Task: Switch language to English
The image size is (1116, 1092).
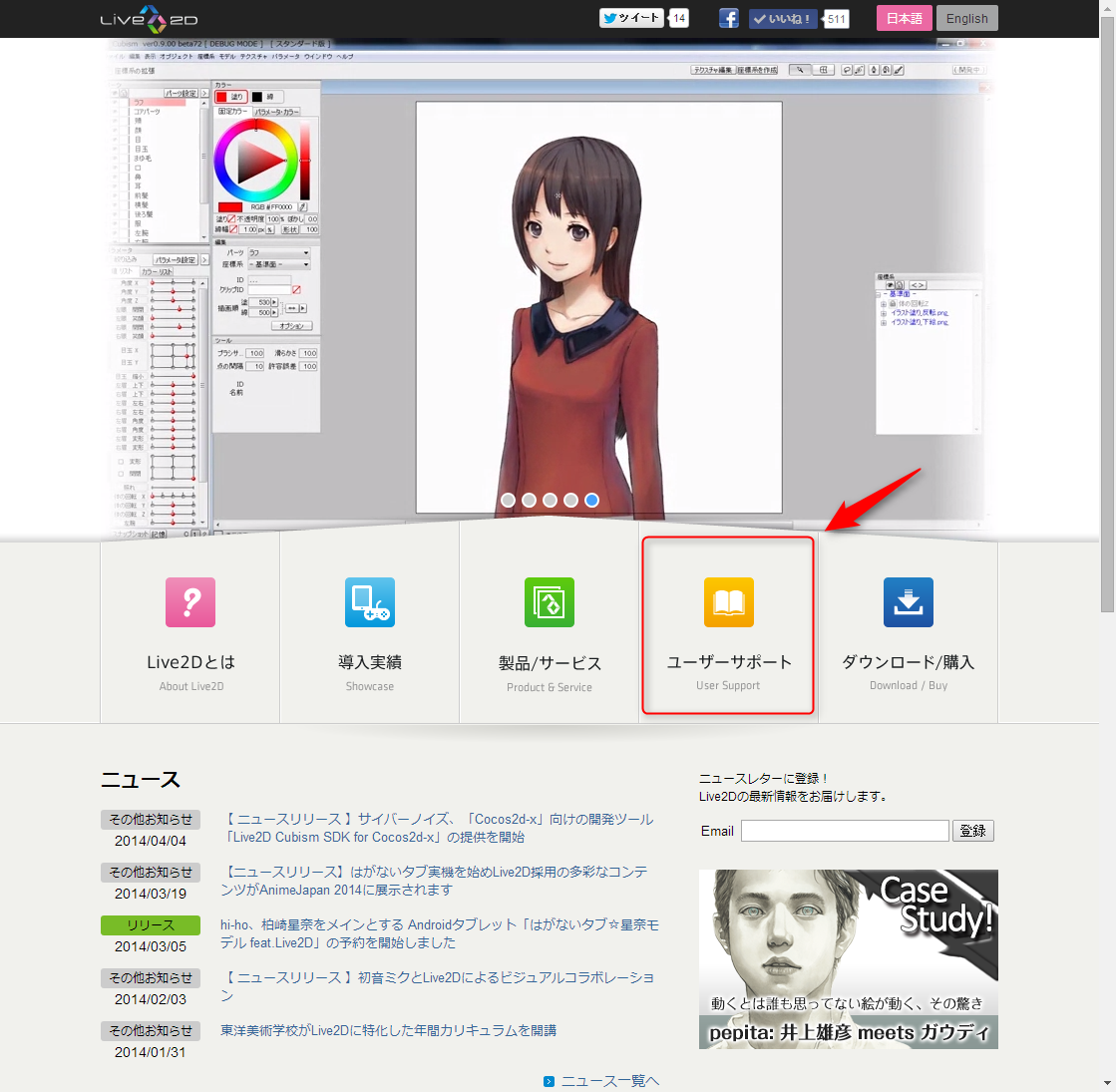Action: [x=966, y=19]
